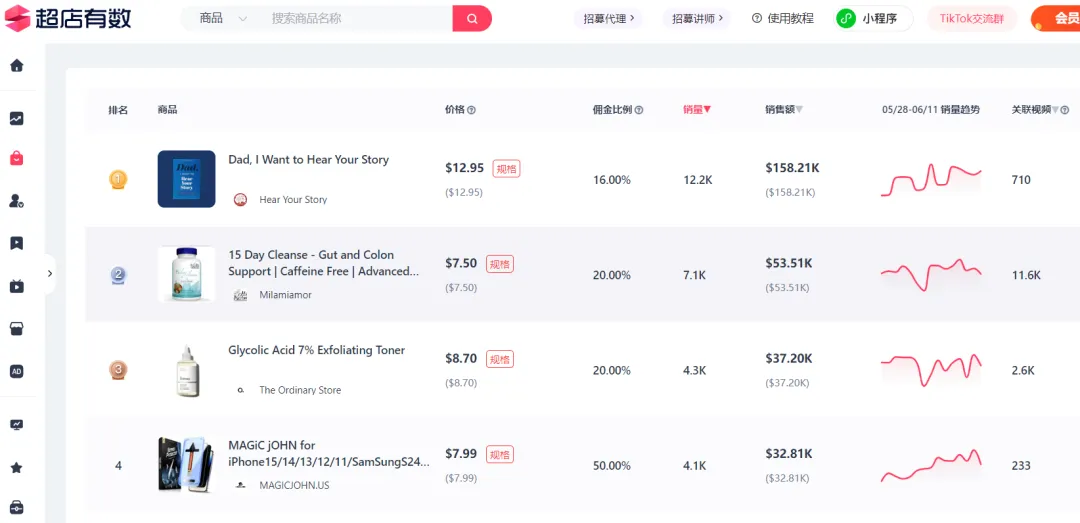Click the Dad book product thumbnail

click(186, 179)
